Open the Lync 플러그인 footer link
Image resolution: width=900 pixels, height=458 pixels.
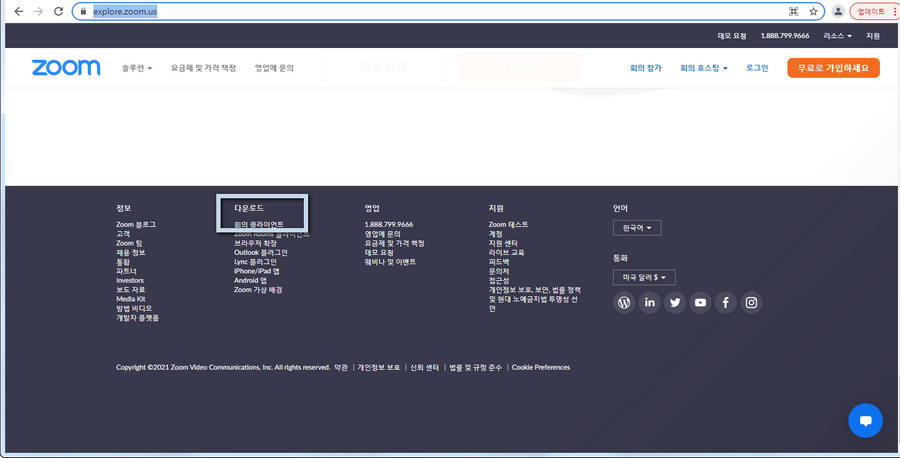pyautogui.click(x=255, y=262)
